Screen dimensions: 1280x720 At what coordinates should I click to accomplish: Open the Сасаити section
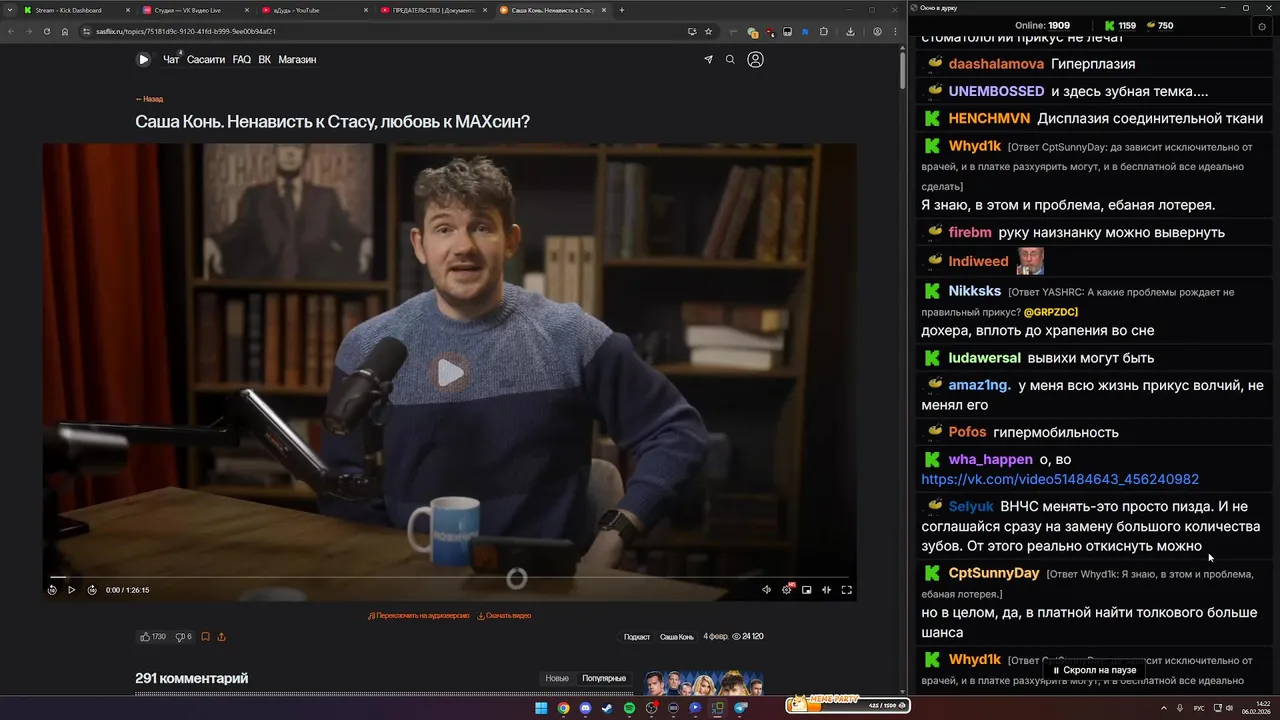pyautogui.click(x=206, y=60)
